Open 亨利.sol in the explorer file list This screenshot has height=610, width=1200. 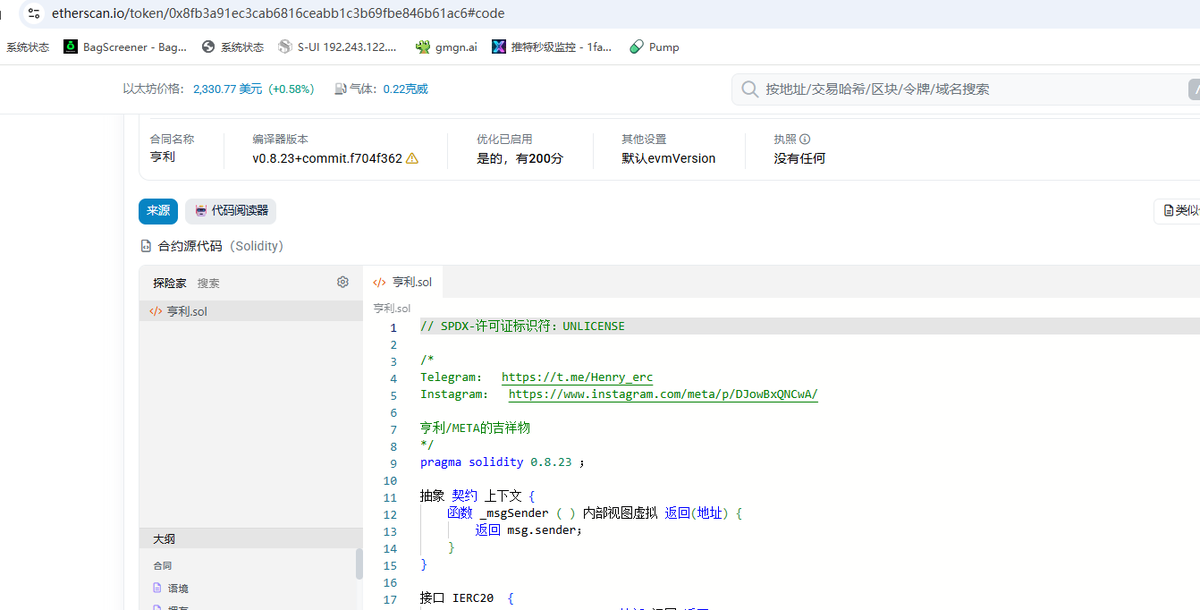click(x=250, y=312)
